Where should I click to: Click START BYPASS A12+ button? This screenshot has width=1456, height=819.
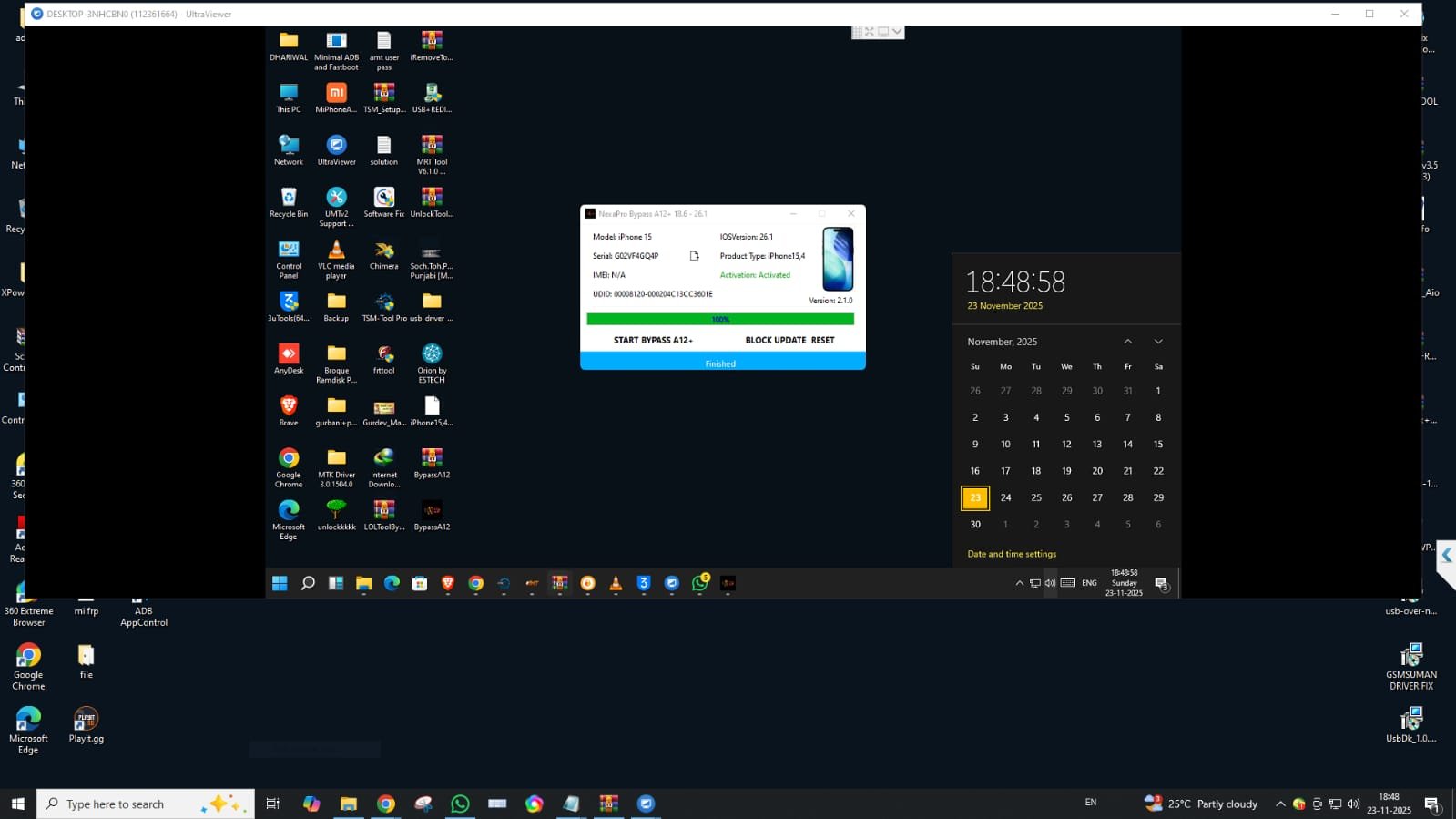tap(653, 340)
